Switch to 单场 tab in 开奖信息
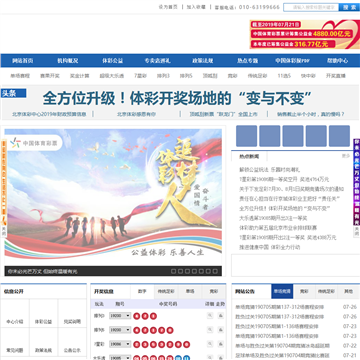 pos(190,292)
